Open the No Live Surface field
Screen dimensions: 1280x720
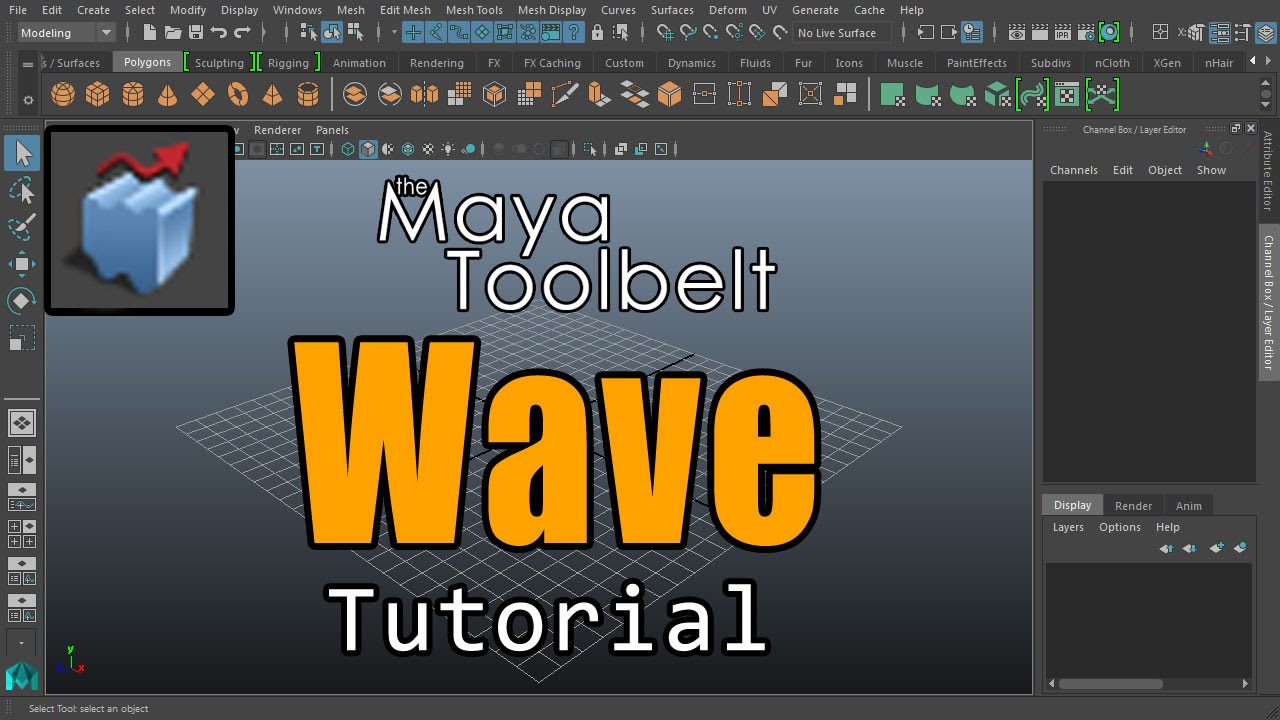pos(842,33)
